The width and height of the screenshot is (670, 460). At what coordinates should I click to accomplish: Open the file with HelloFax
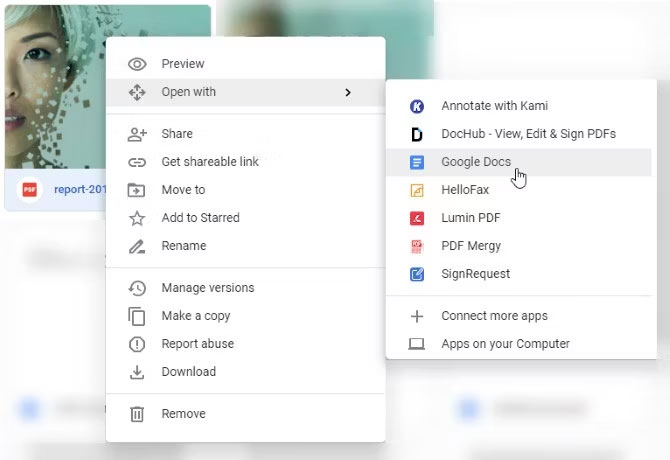click(x=521, y=190)
